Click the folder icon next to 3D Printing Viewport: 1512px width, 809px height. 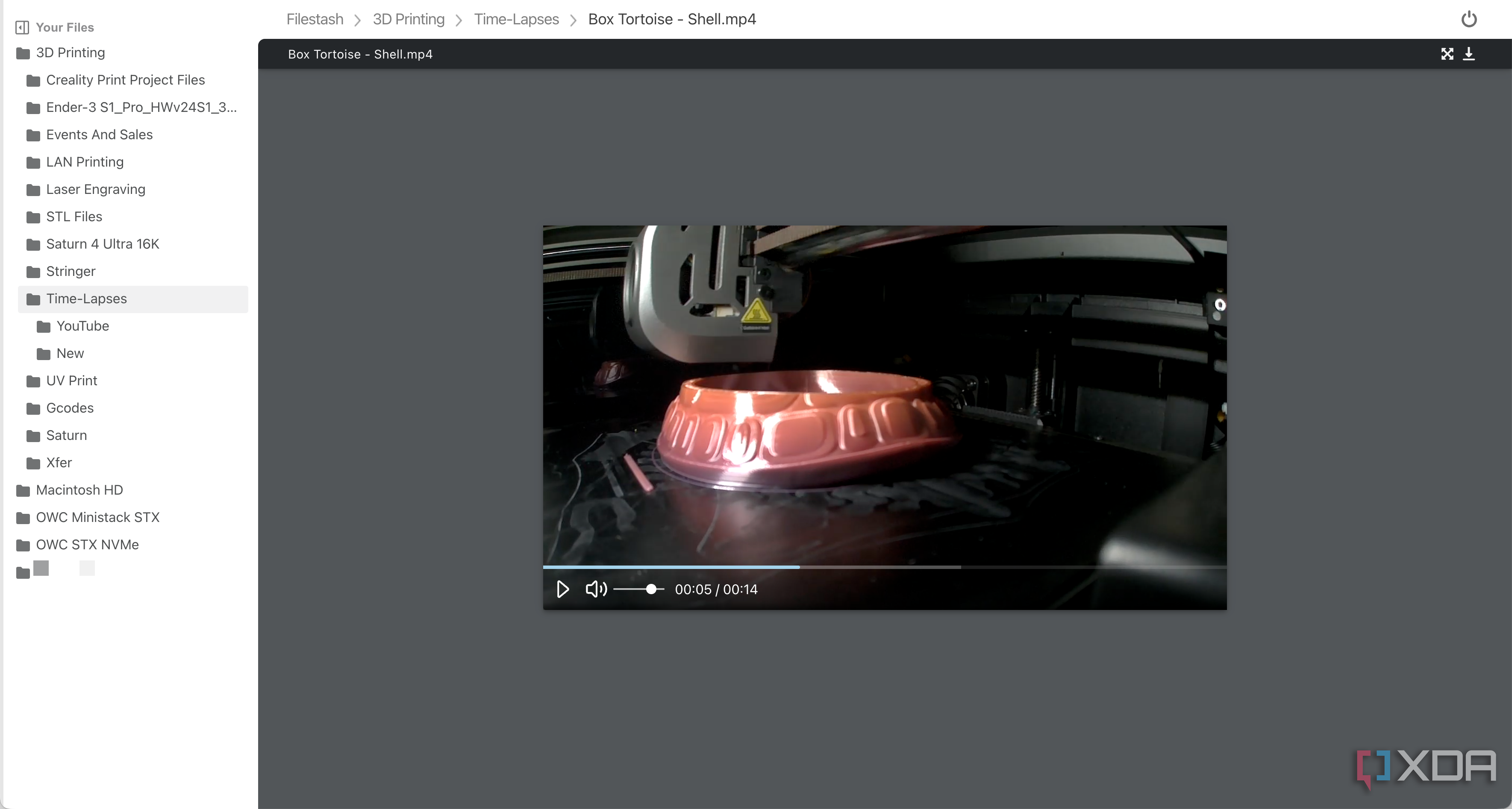click(x=23, y=53)
